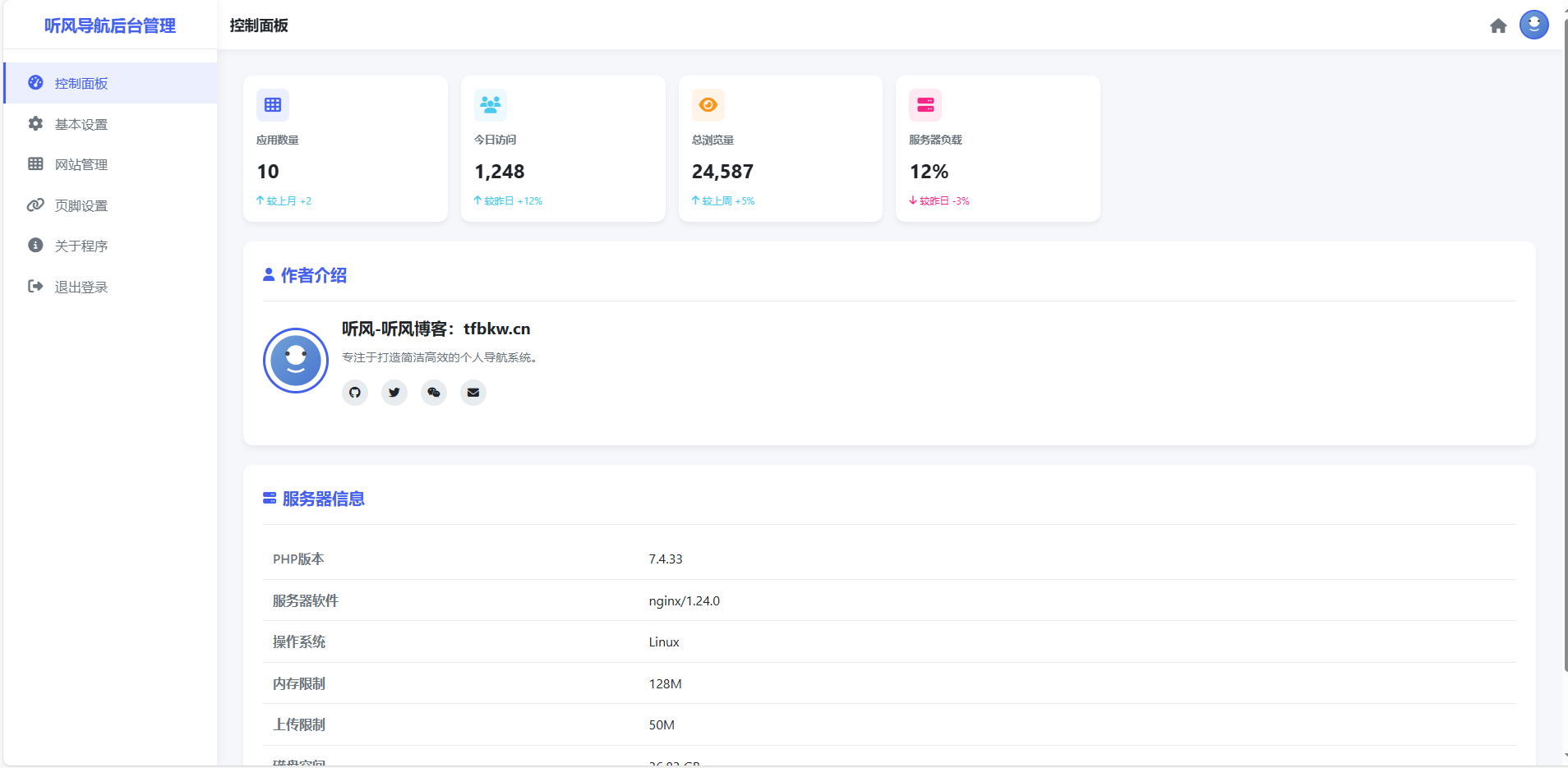
Task: Click the 作者介绍 person icon
Action: (269, 275)
